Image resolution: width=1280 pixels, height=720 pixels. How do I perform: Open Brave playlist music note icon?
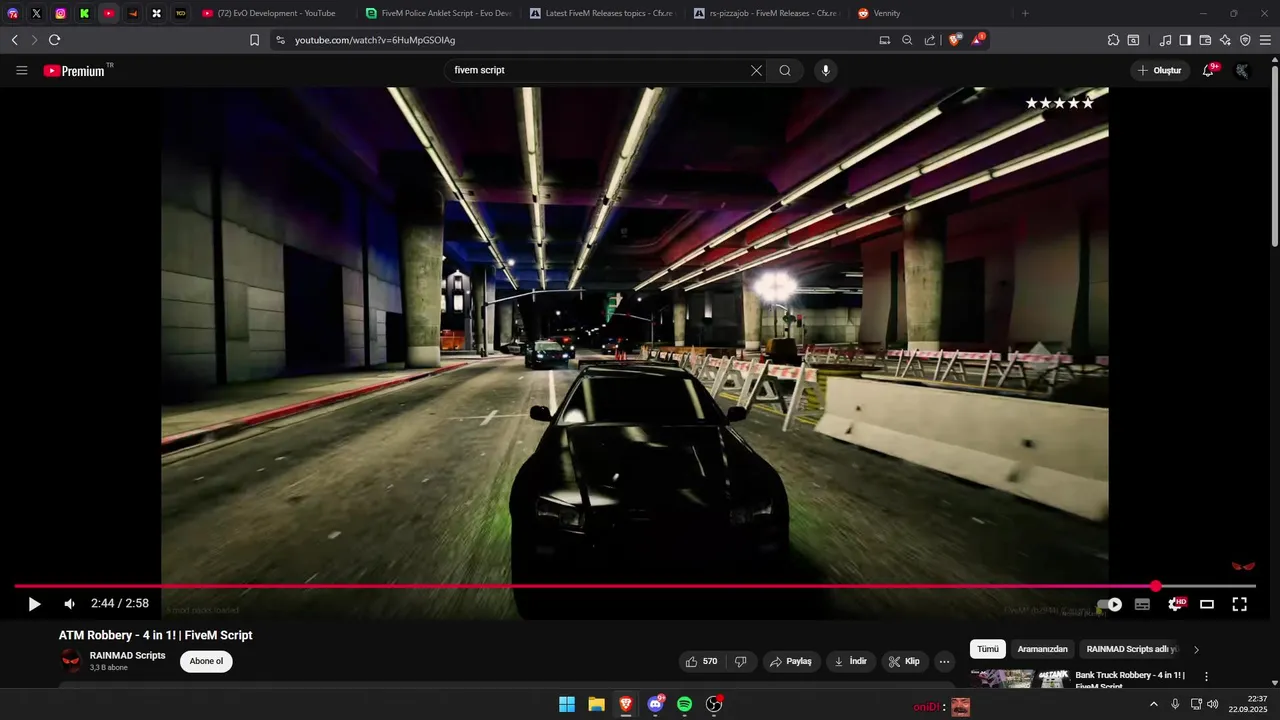pos(1165,40)
